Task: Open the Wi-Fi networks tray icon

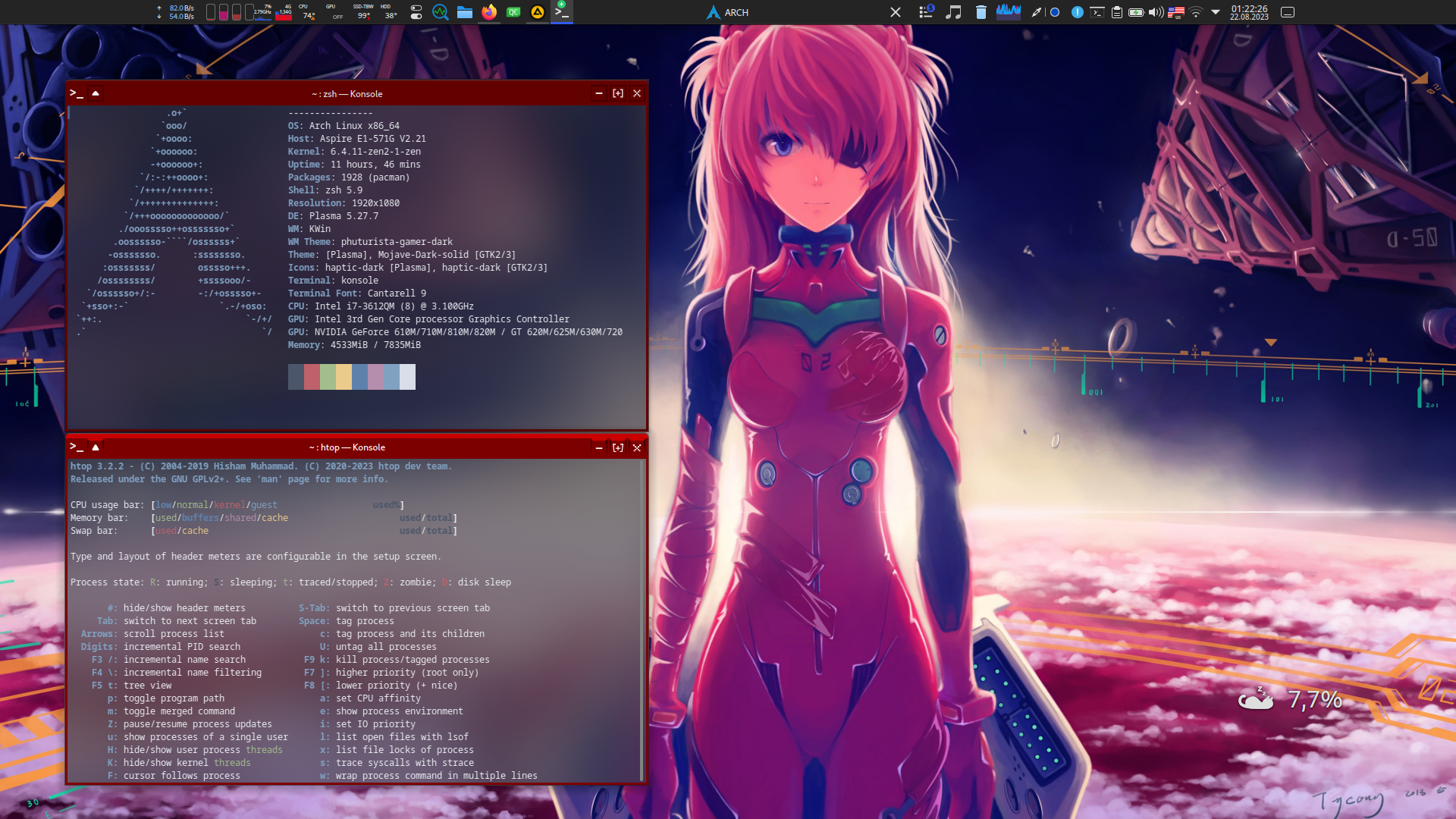Action: tap(1196, 12)
